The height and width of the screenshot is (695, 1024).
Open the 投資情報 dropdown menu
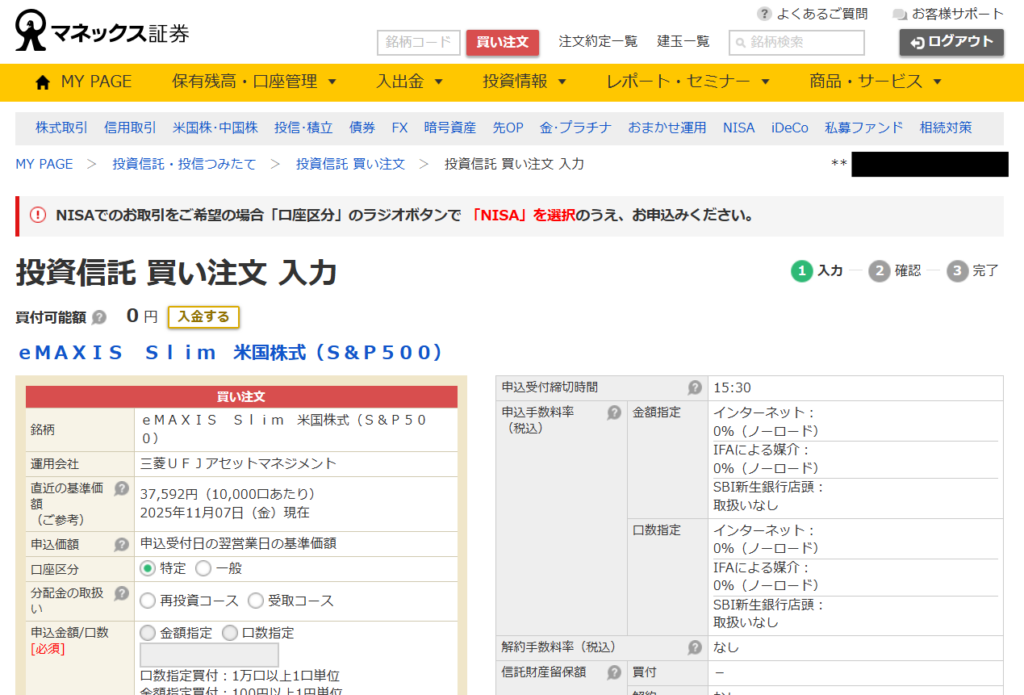tap(524, 82)
